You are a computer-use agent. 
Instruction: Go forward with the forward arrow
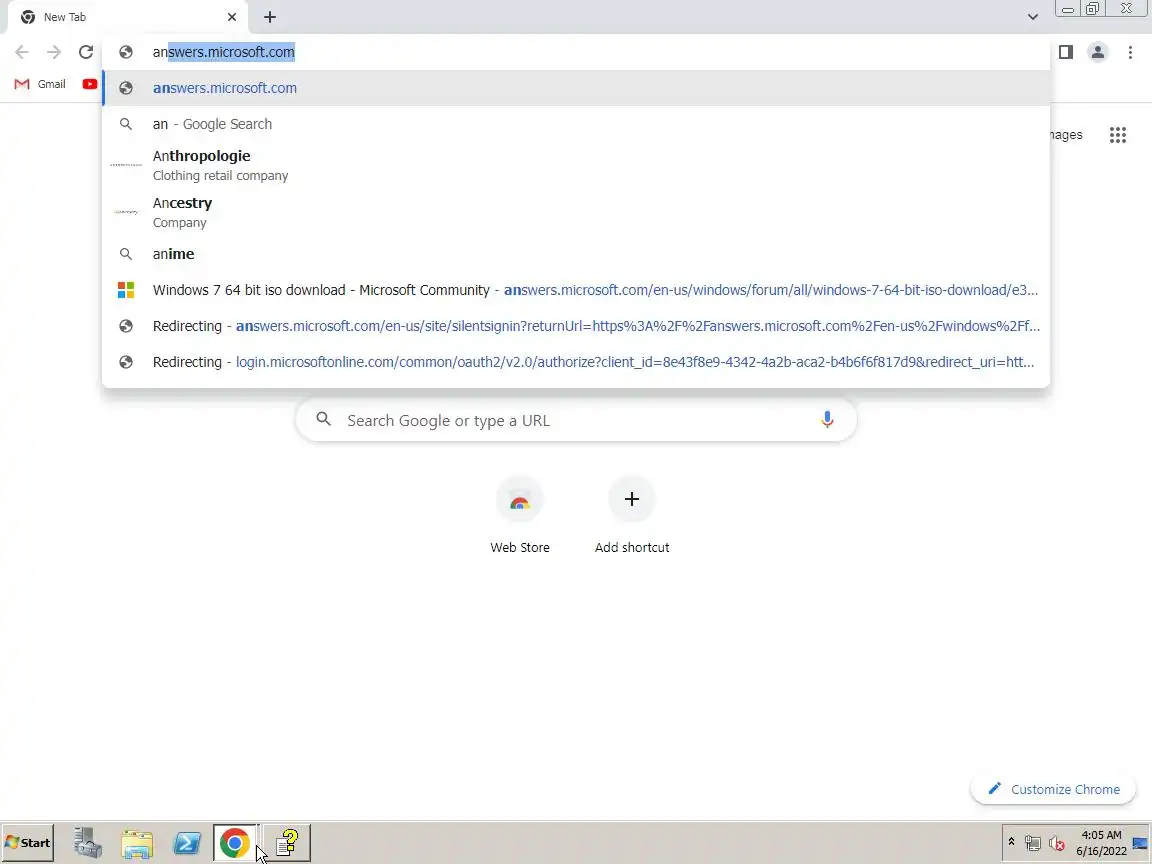coord(54,52)
